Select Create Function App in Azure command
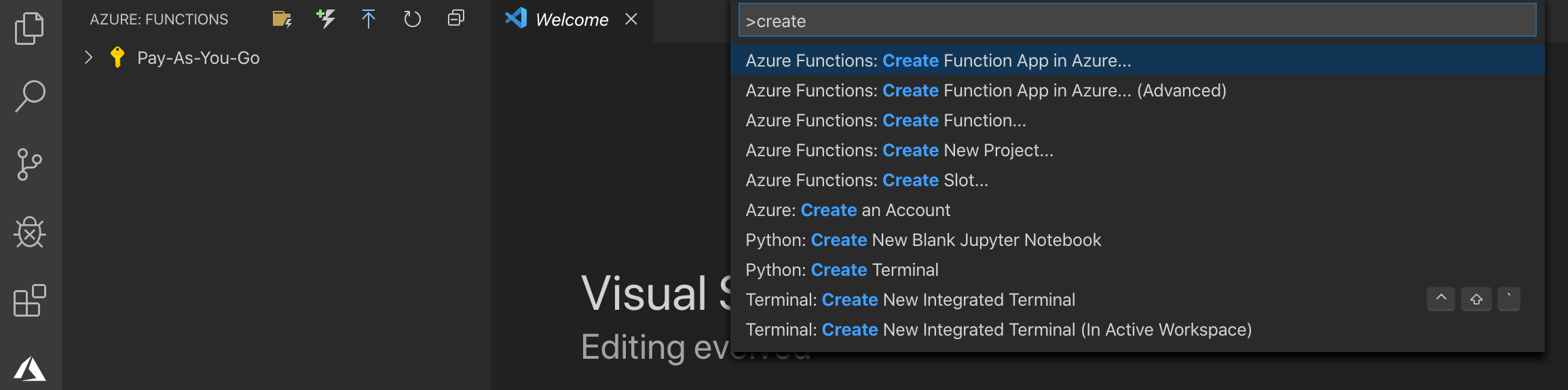Viewport: 1568px width, 390px height. tap(938, 60)
